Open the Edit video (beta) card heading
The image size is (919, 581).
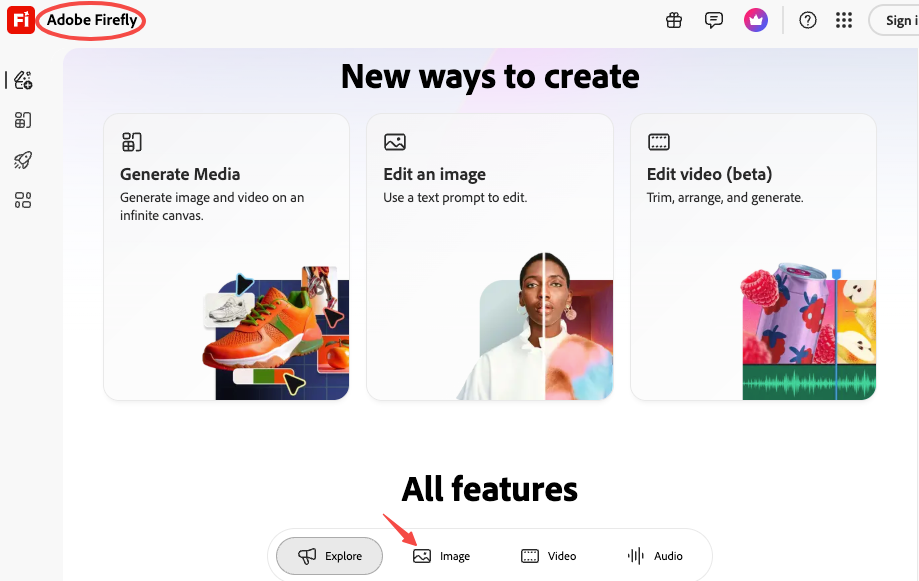click(709, 174)
